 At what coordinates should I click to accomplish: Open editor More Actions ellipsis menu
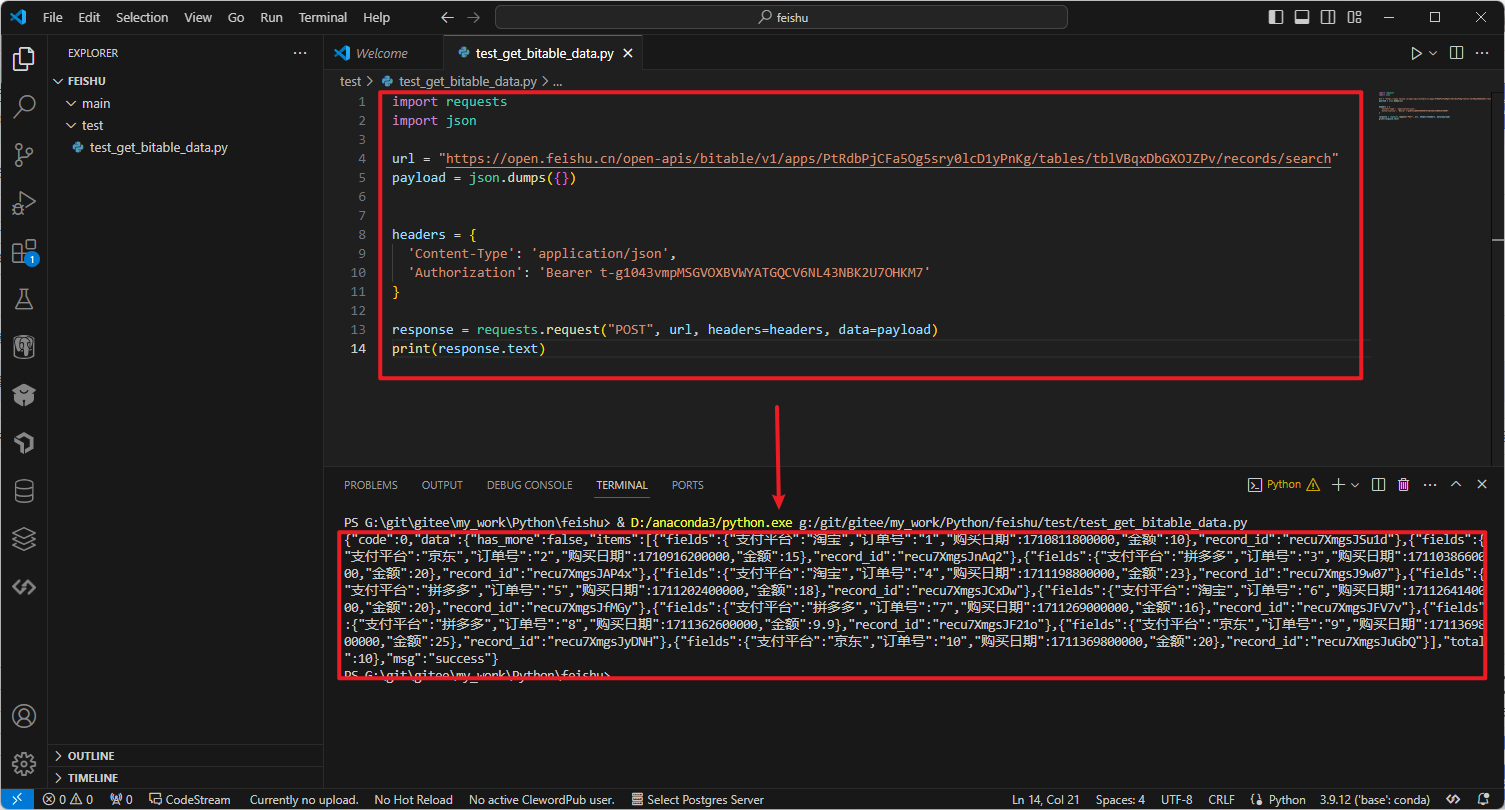click(1484, 53)
